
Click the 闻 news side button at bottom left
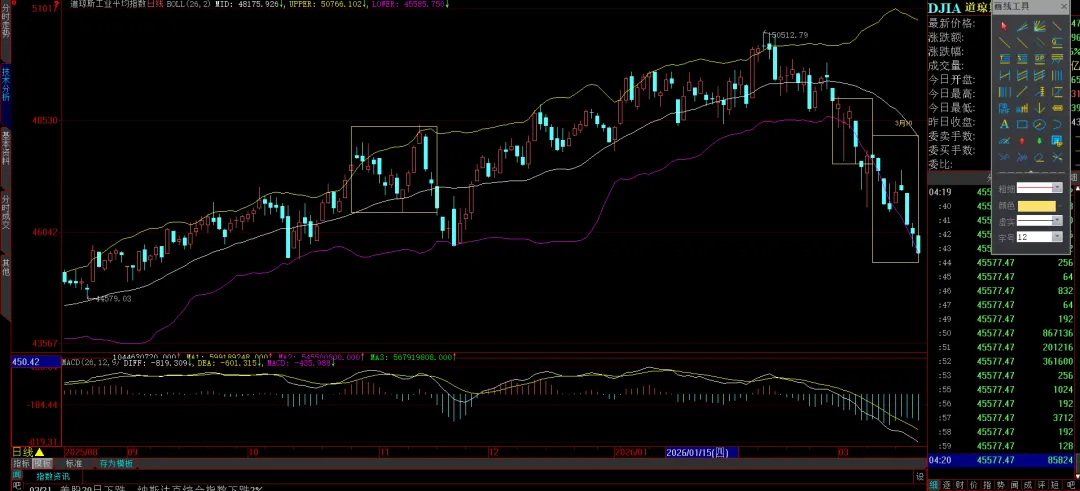(x=17, y=475)
